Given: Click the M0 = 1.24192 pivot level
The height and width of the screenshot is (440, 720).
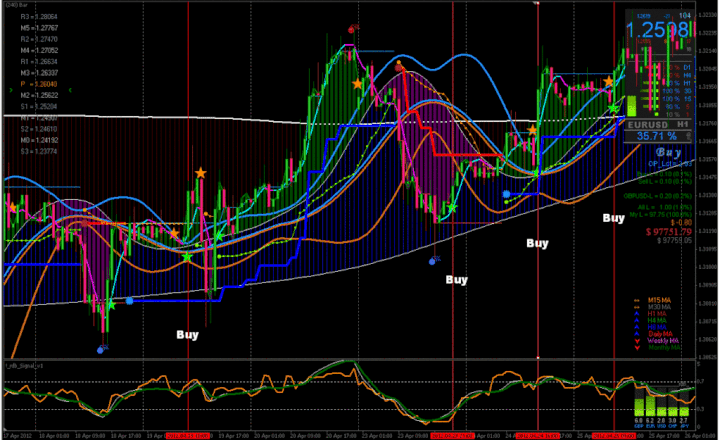Looking at the screenshot, I should pyautogui.click(x=39, y=140).
